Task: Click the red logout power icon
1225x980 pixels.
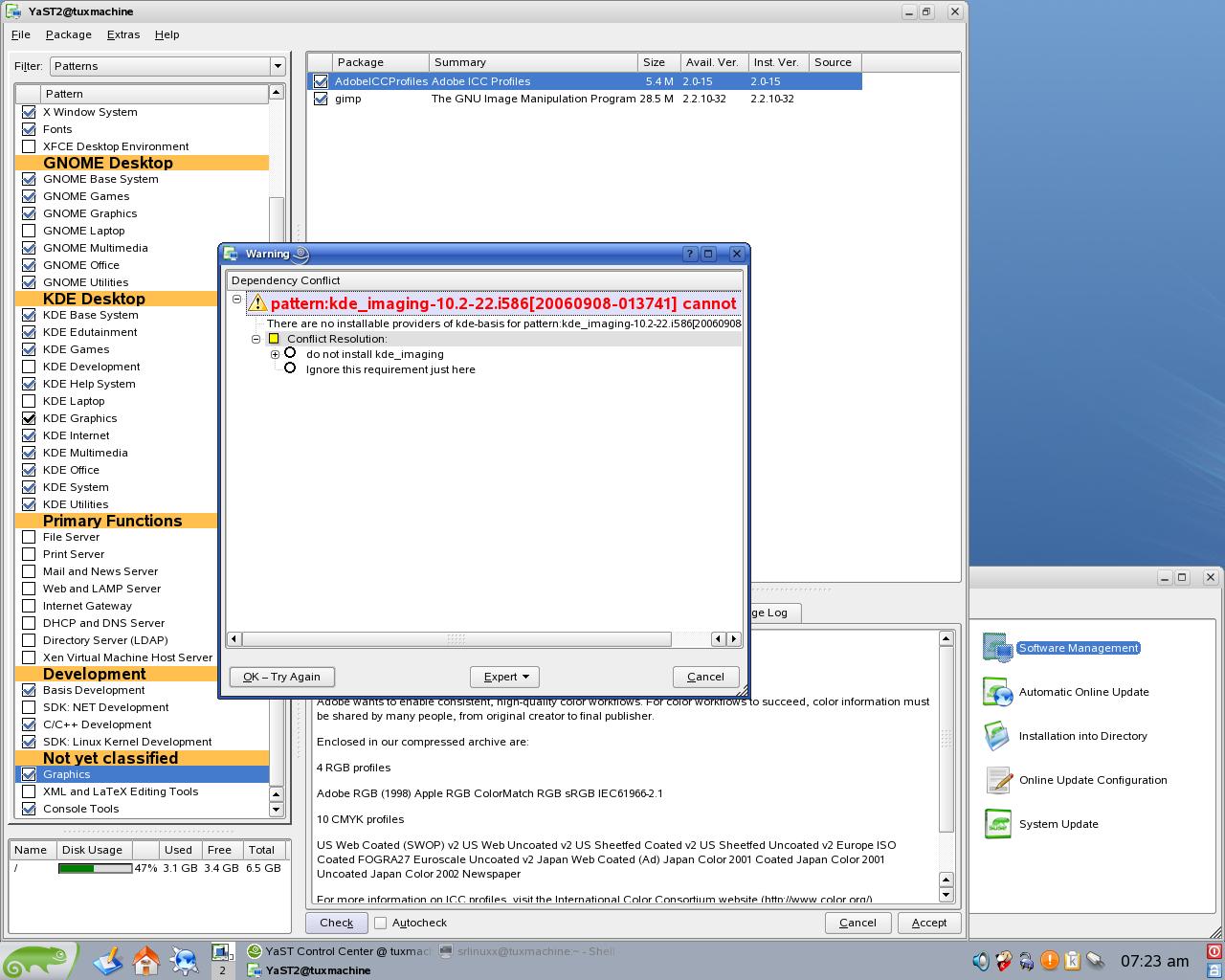Action: pos(1214,952)
